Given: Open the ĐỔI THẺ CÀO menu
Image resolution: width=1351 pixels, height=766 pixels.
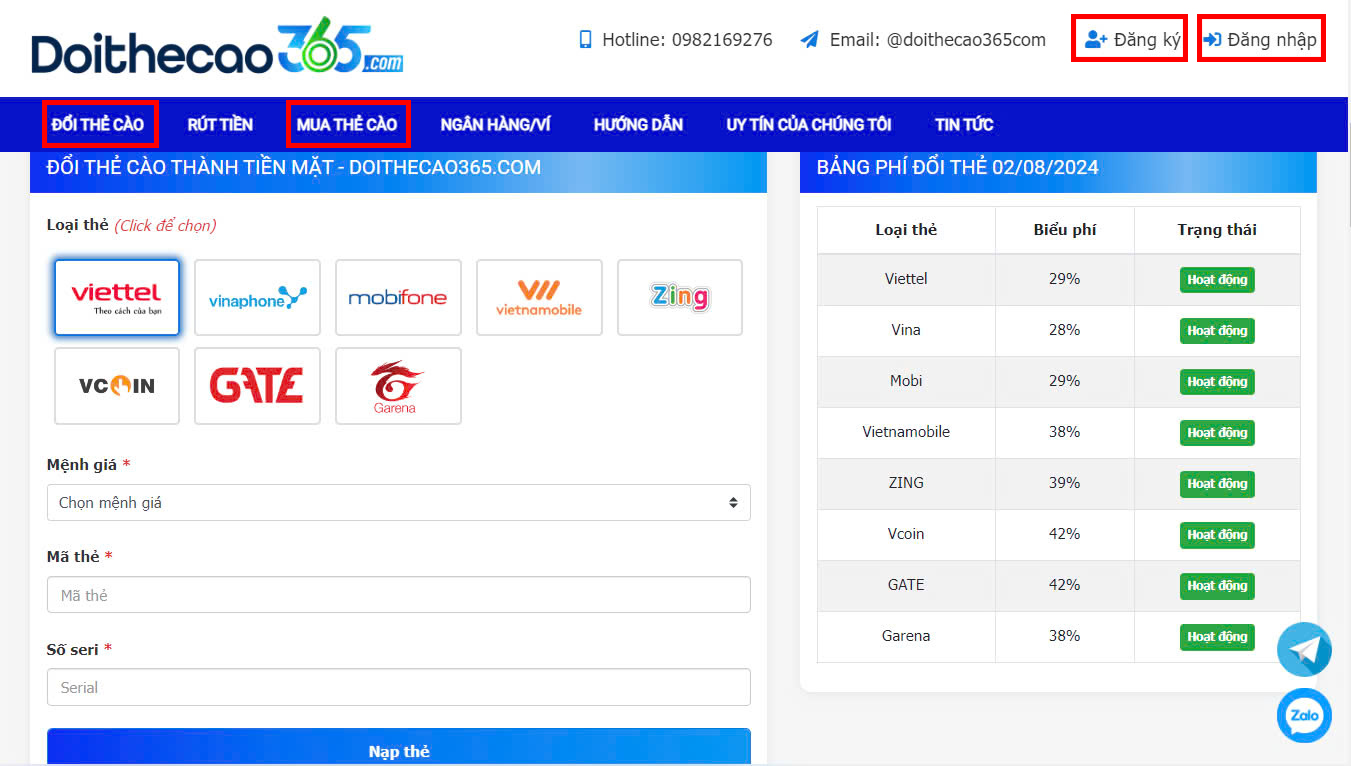Looking at the screenshot, I should (x=98, y=124).
